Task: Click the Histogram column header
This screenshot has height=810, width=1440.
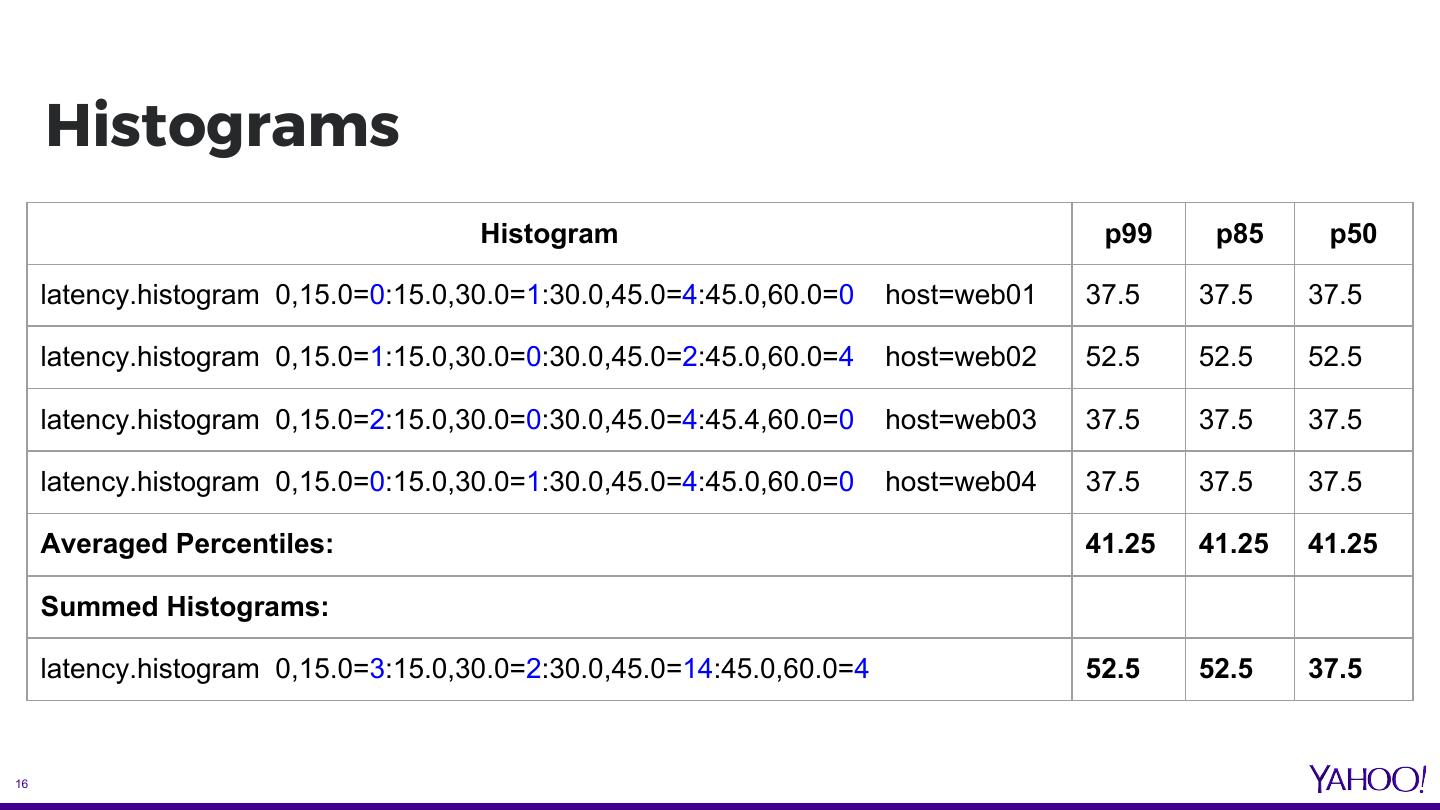Action: click(549, 234)
